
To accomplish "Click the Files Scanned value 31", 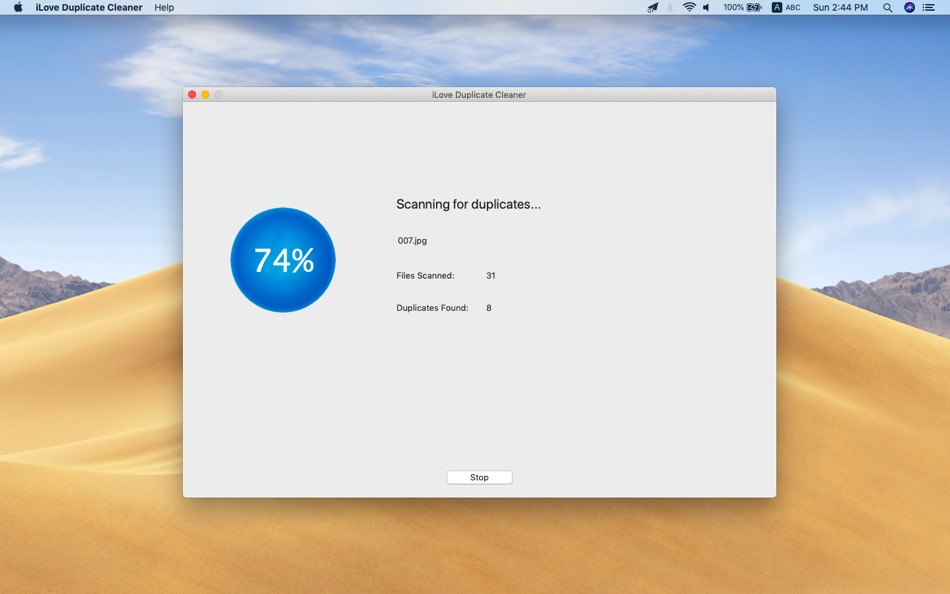I will click(x=491, y=275).
